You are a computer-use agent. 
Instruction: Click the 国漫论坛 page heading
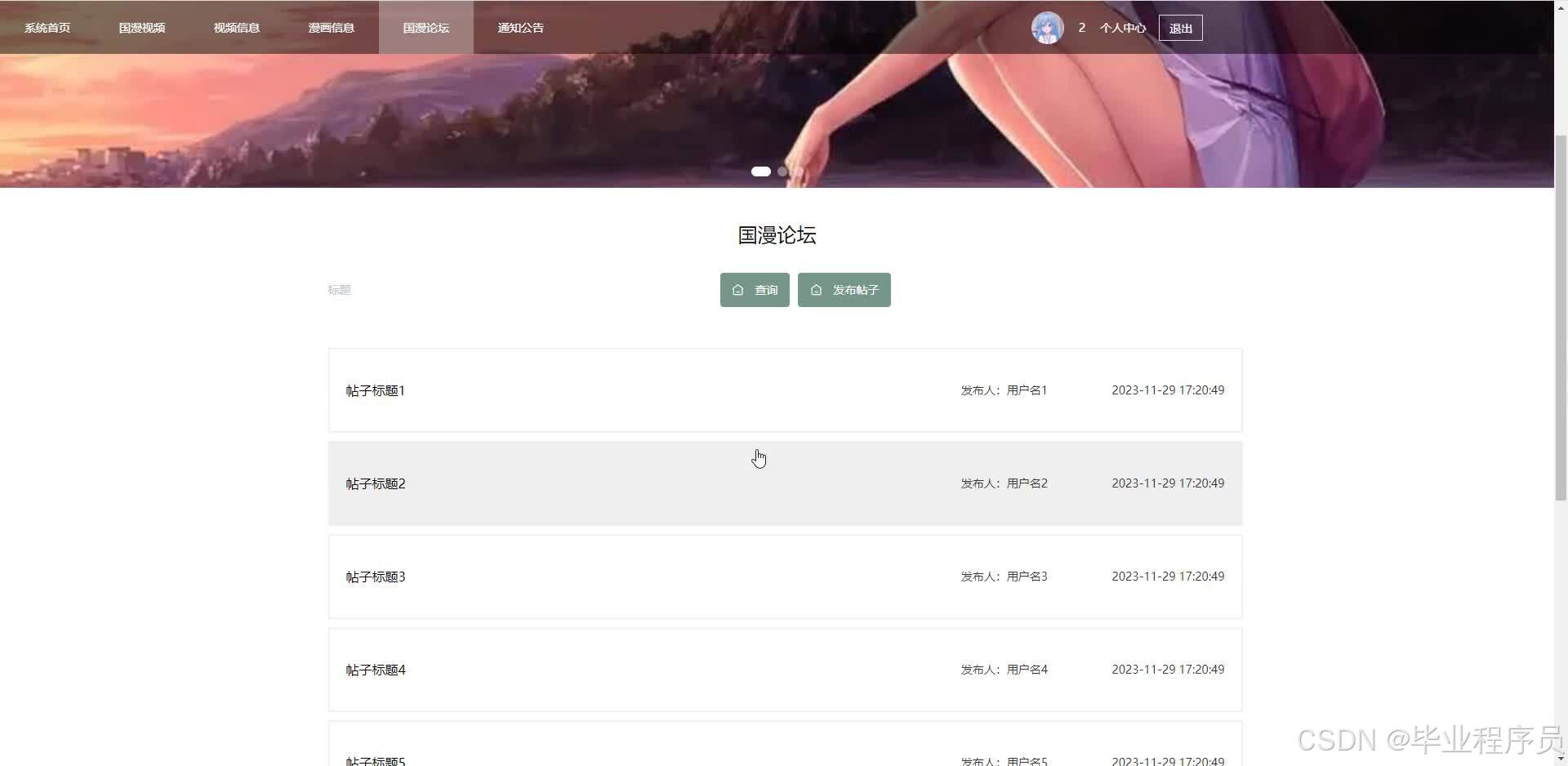pyautogui.click(x=777, y=235)
